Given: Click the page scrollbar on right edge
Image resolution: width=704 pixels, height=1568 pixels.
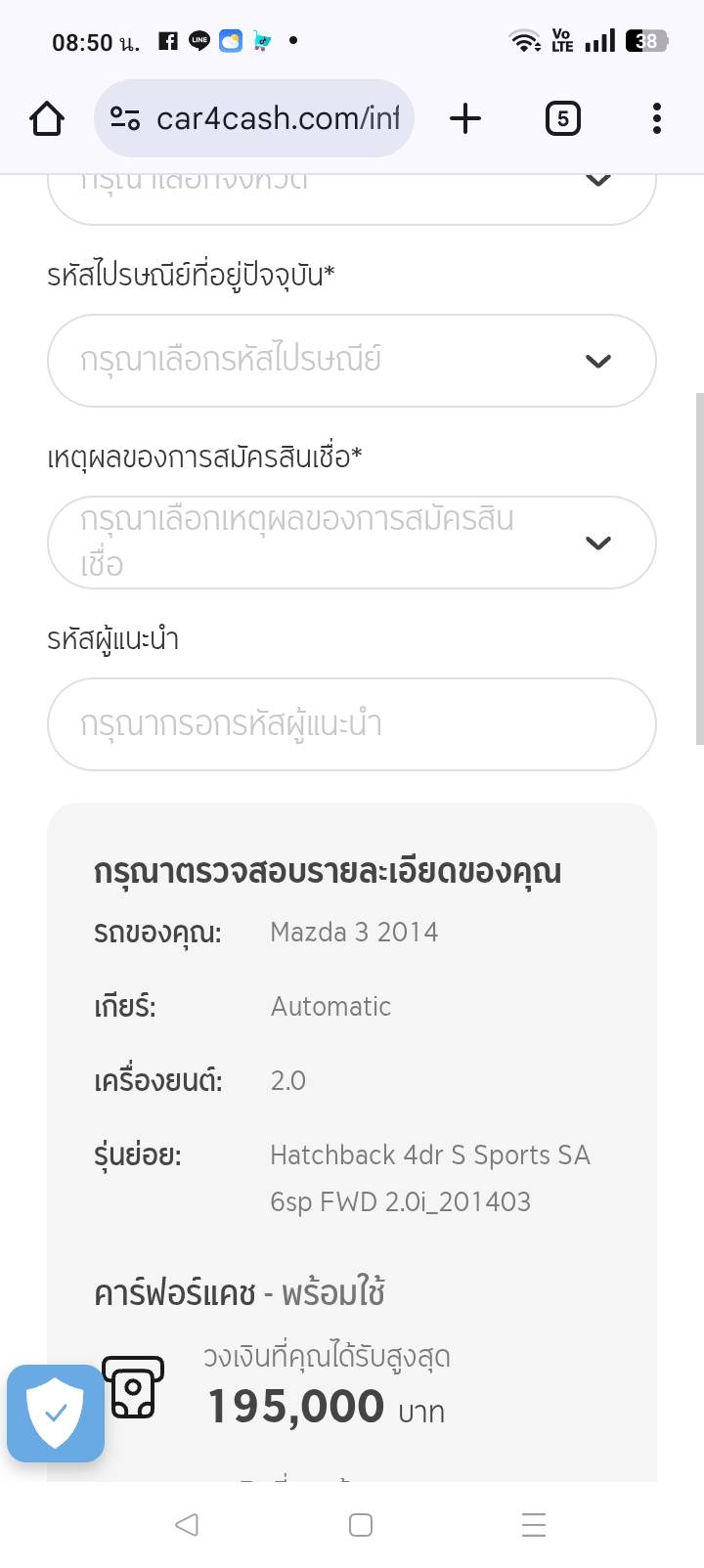Looking at the screenshot, I should pyautogui.click(x=698, y=567).
